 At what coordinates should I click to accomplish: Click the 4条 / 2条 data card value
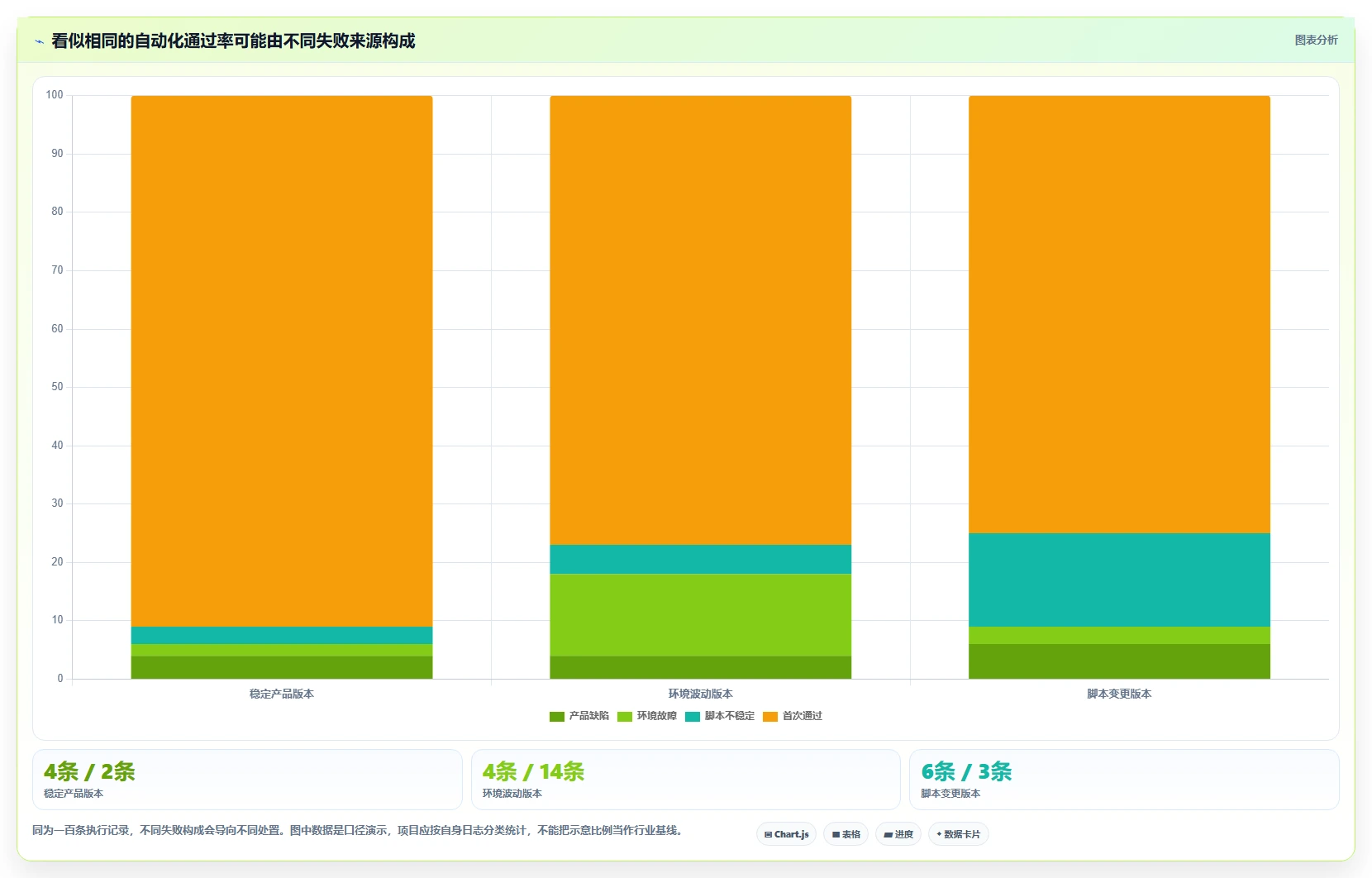(x=89, y=771)
